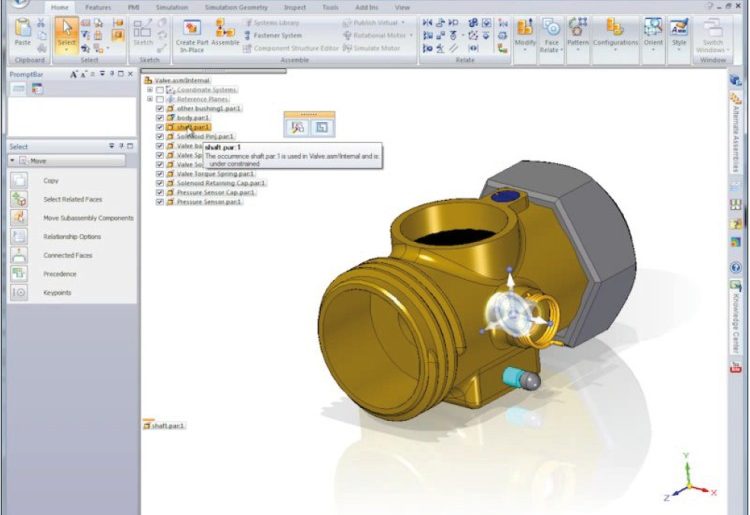Switch to the Features ribbon tab
The width and height of the screenshot is (750, 515).
pyautogui.click(x=98, y=7)
